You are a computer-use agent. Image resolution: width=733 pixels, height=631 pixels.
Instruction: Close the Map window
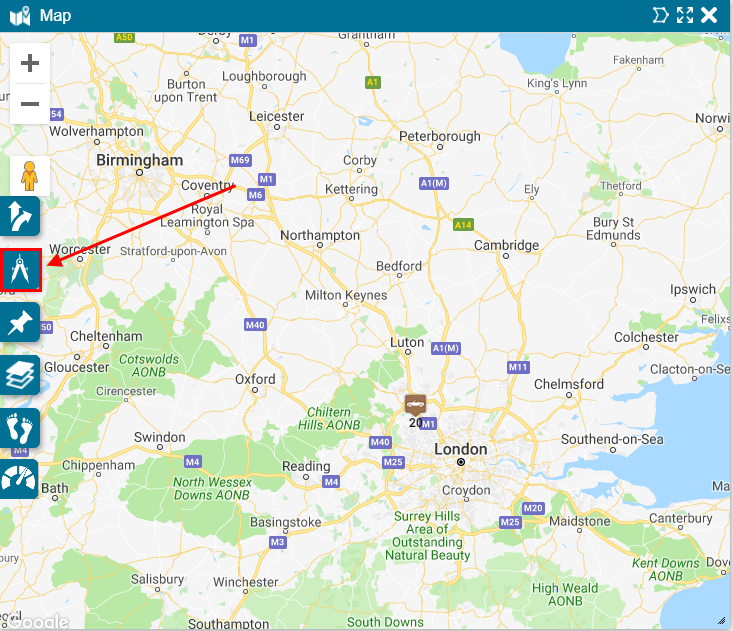pyautogui.click(x=709, y=15)
